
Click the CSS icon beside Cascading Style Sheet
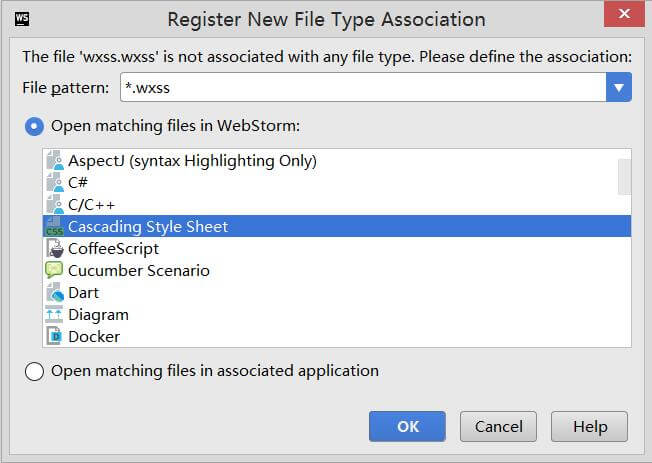tap(54, 227)
